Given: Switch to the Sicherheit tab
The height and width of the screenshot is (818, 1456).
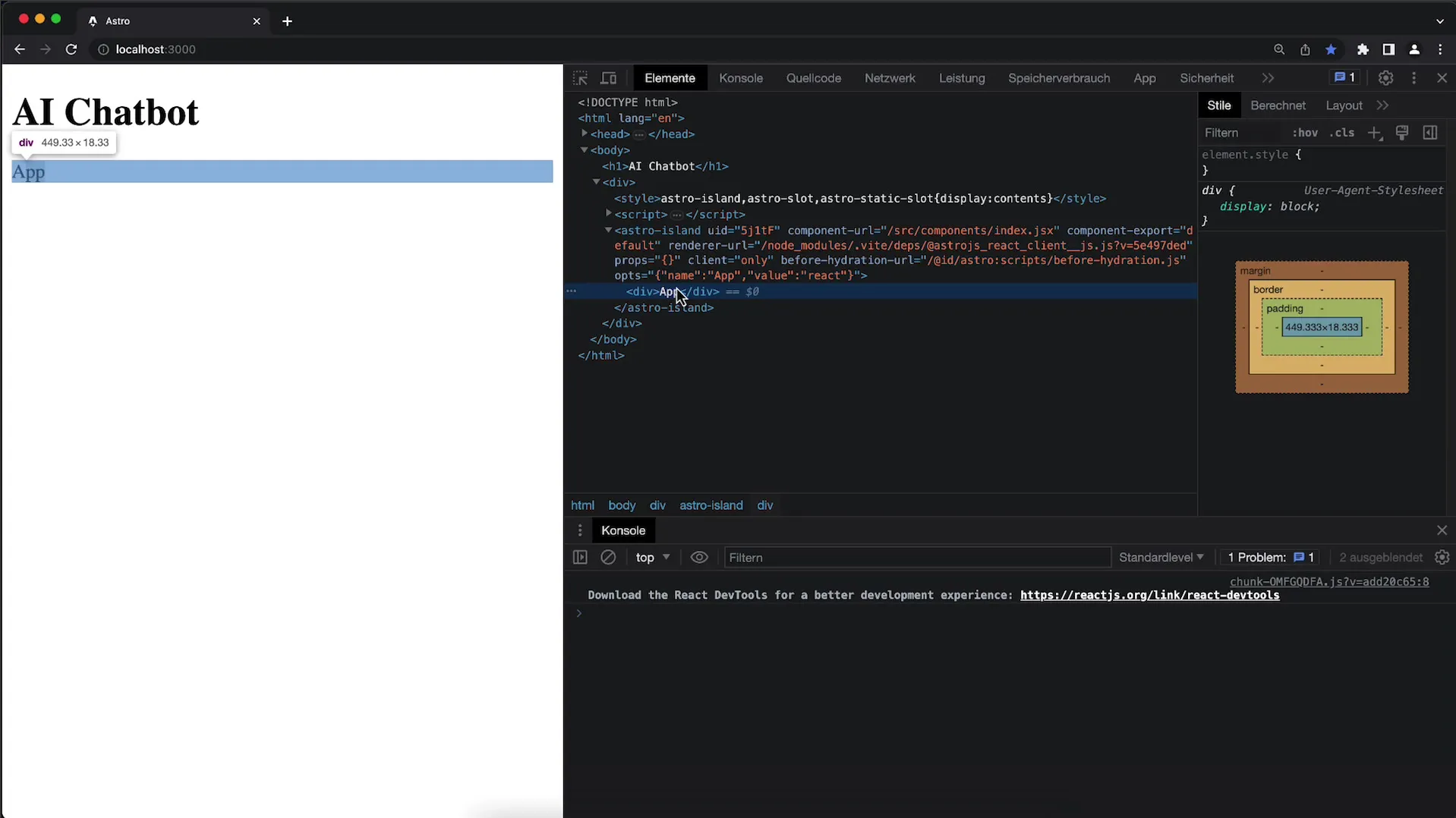Looking at the screenshot, I should pyautogui.click(x=1206, y=78).
